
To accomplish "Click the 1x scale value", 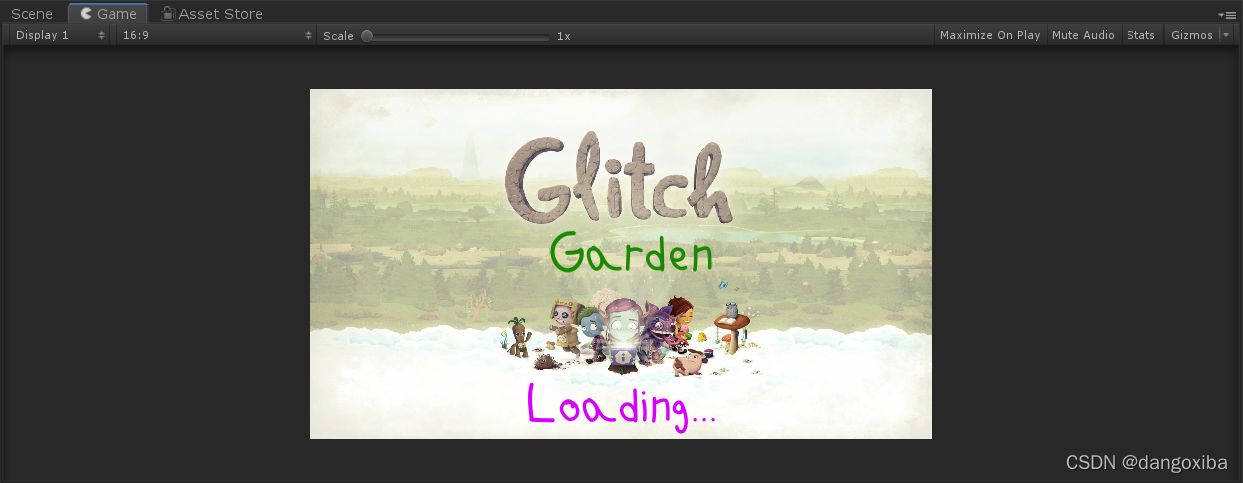I will 564,36.
